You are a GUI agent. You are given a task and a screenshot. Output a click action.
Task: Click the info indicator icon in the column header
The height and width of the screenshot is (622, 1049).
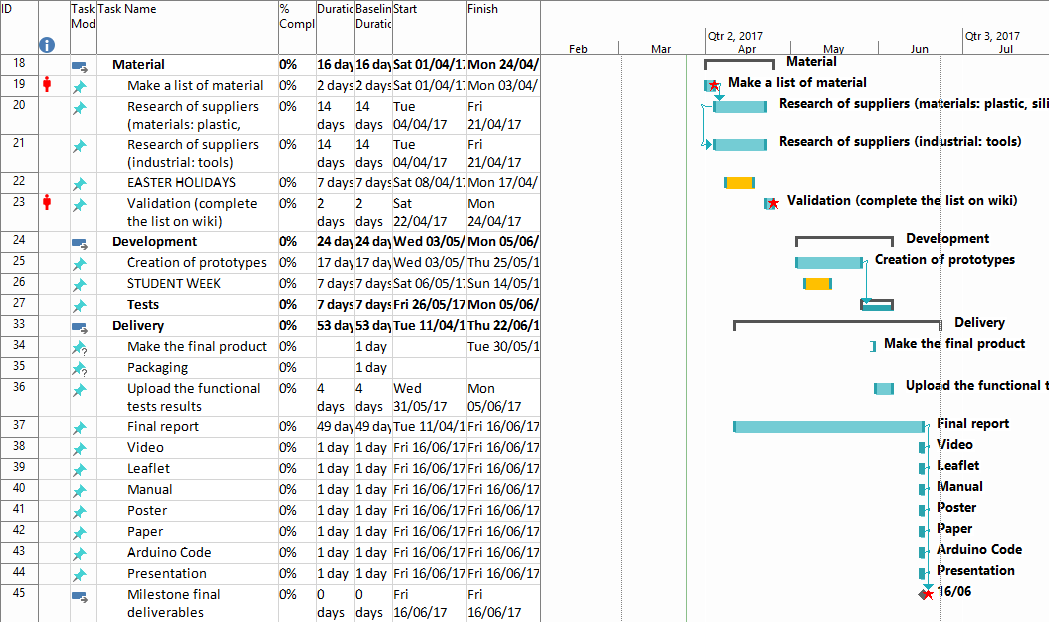point(47,45)
